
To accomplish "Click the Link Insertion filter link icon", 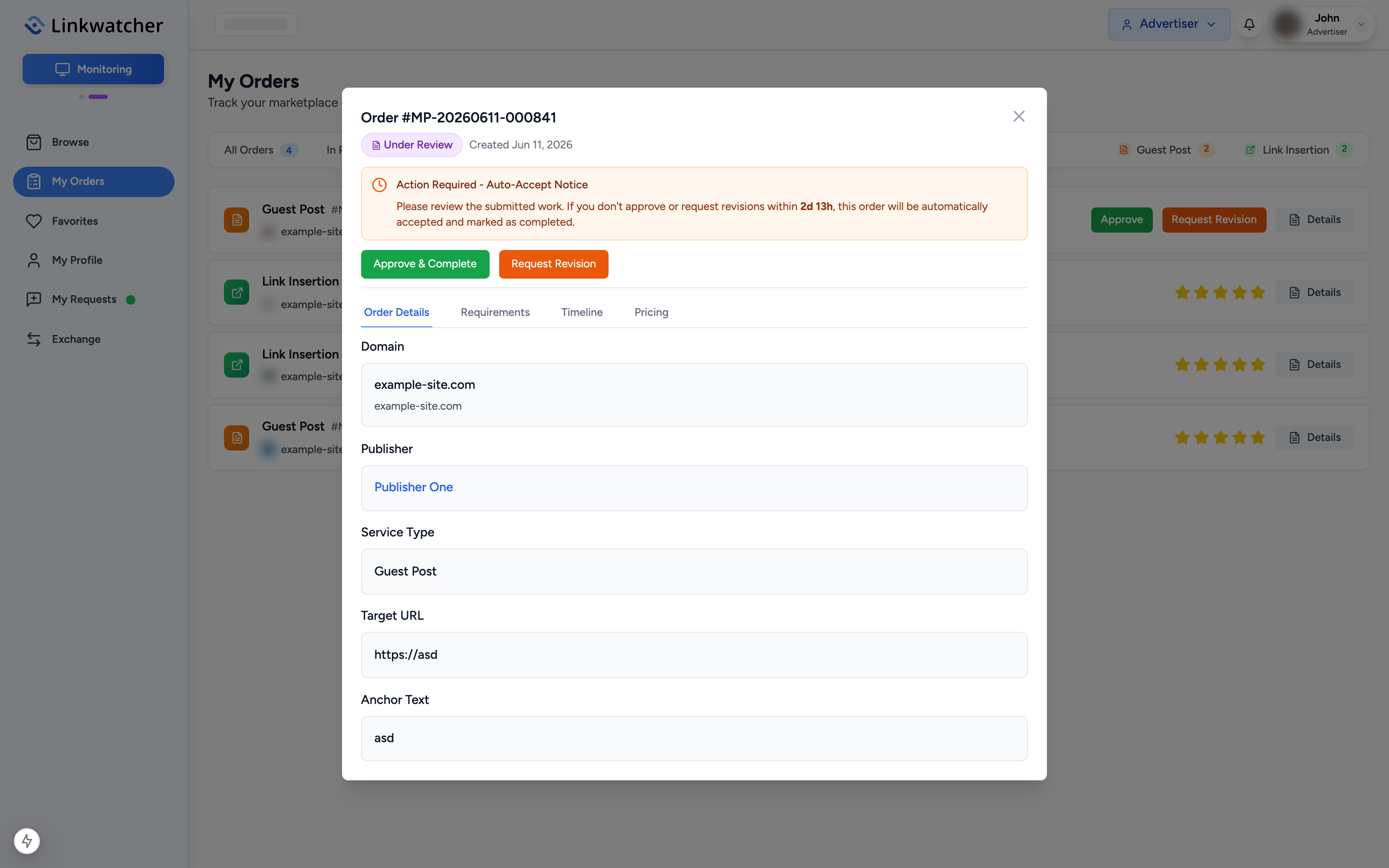I will coord(1250,151).
